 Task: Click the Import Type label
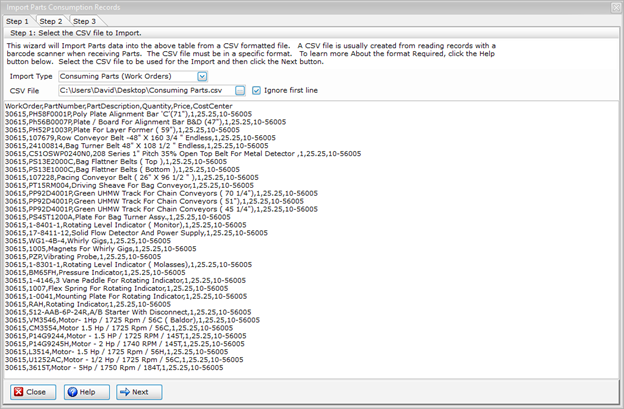point(31,76)
